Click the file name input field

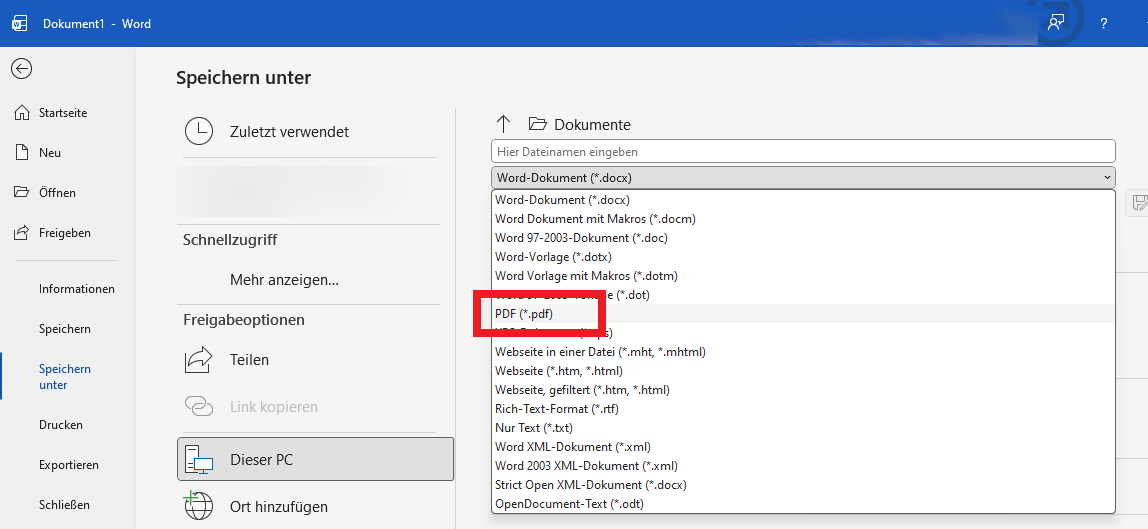[802, 151]
